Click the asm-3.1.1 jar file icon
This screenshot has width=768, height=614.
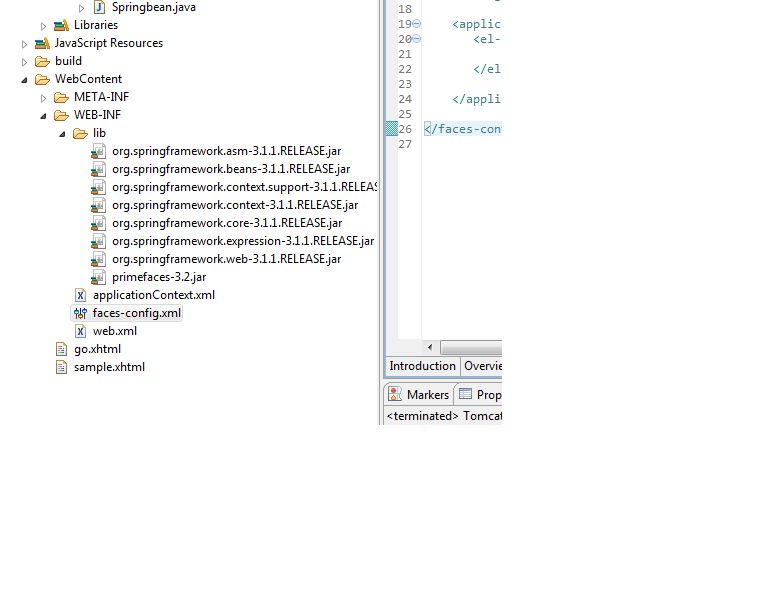tap(98, 151)
